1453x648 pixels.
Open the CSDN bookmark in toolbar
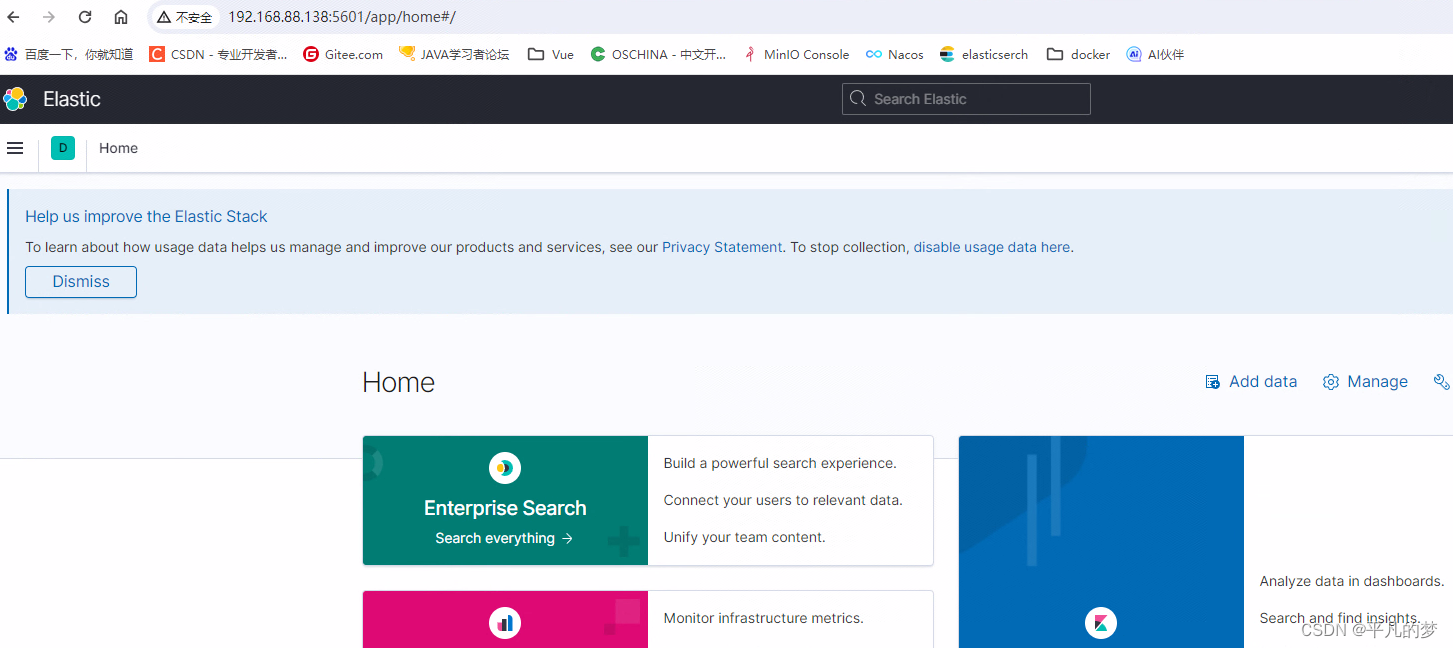click(218, 54)
